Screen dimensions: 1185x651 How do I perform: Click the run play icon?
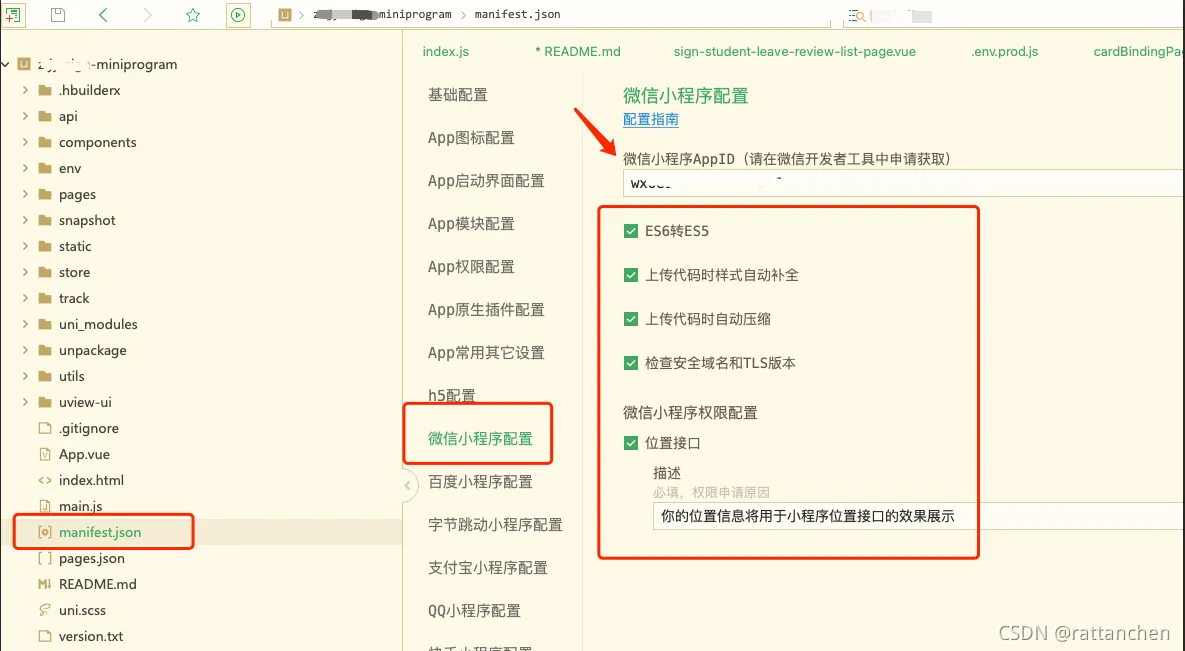point(238,14)
